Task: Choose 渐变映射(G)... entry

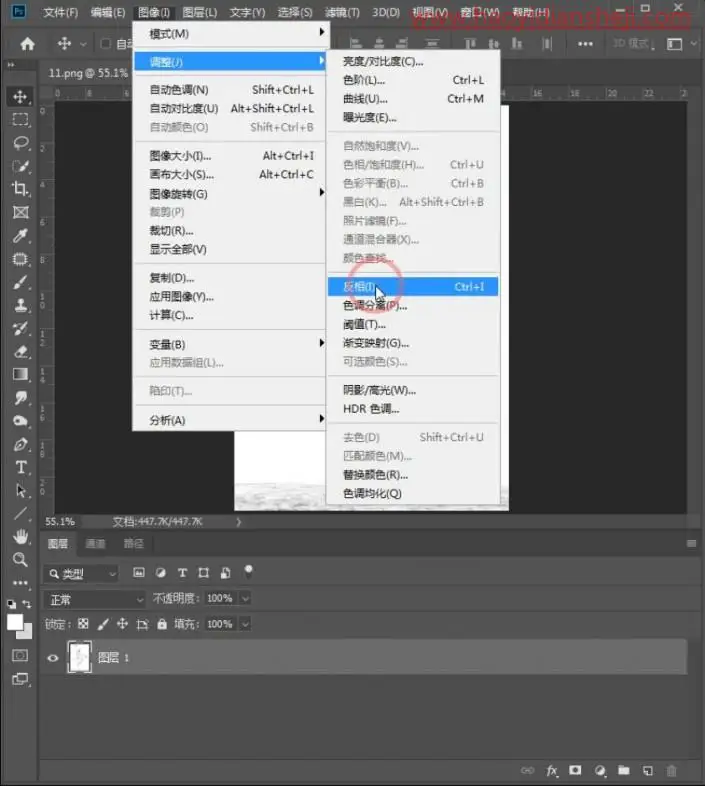Action: tap(413, 343)
